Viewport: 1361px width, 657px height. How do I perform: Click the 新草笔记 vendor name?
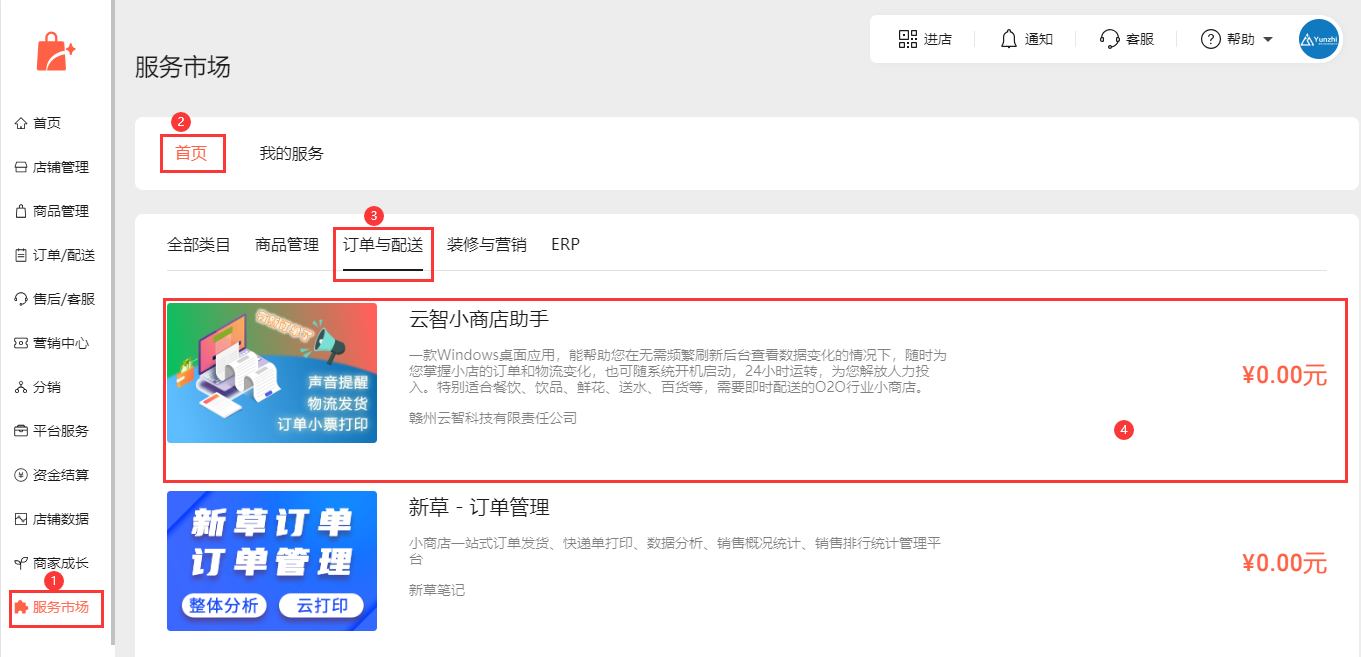(x=437, y=590)
